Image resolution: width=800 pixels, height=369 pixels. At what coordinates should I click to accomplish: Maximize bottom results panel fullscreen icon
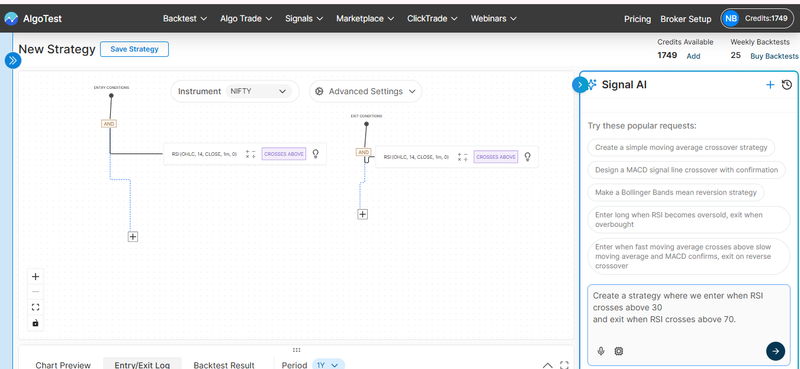(564, 365)
